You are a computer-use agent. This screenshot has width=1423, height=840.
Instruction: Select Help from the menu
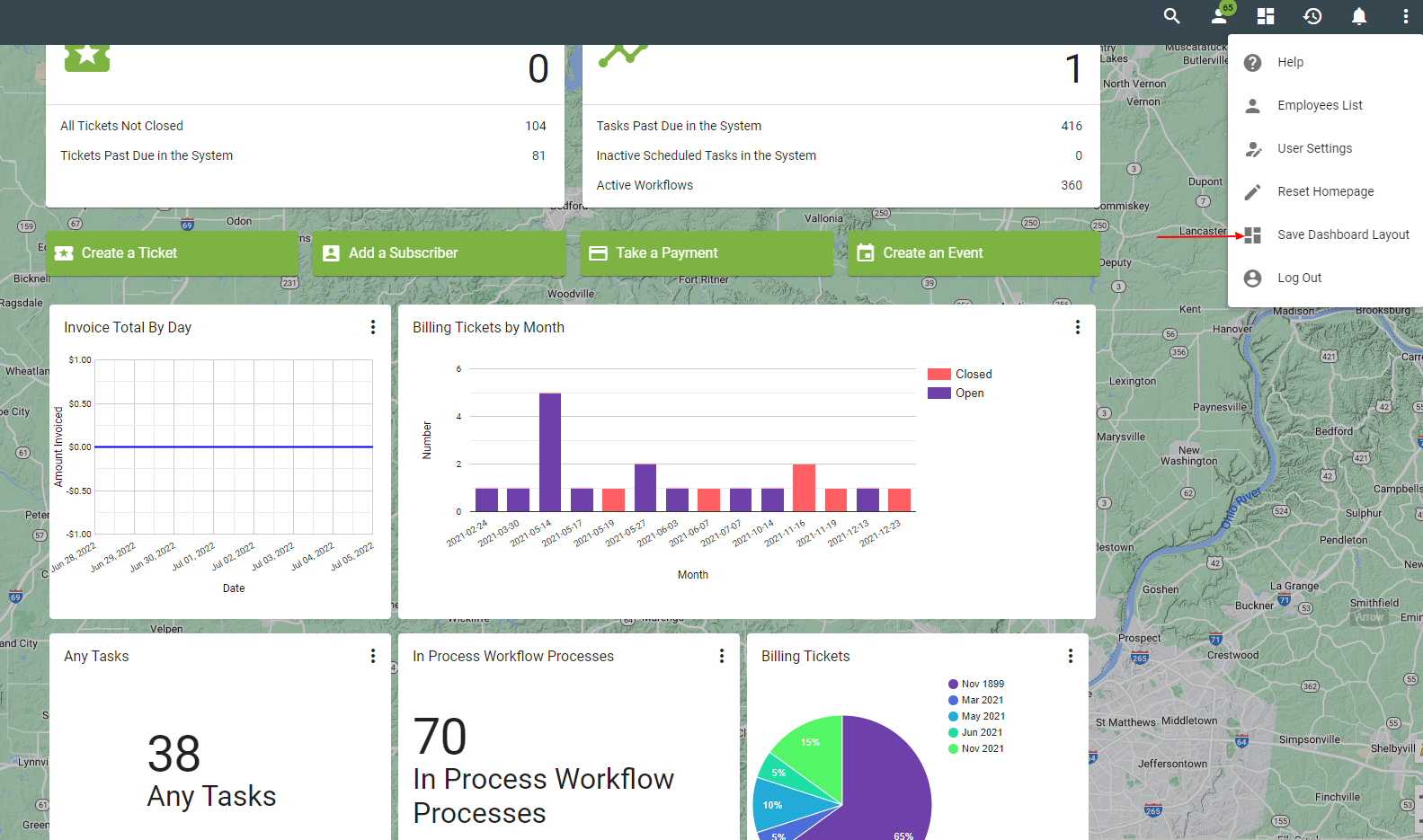[1325, 62]
